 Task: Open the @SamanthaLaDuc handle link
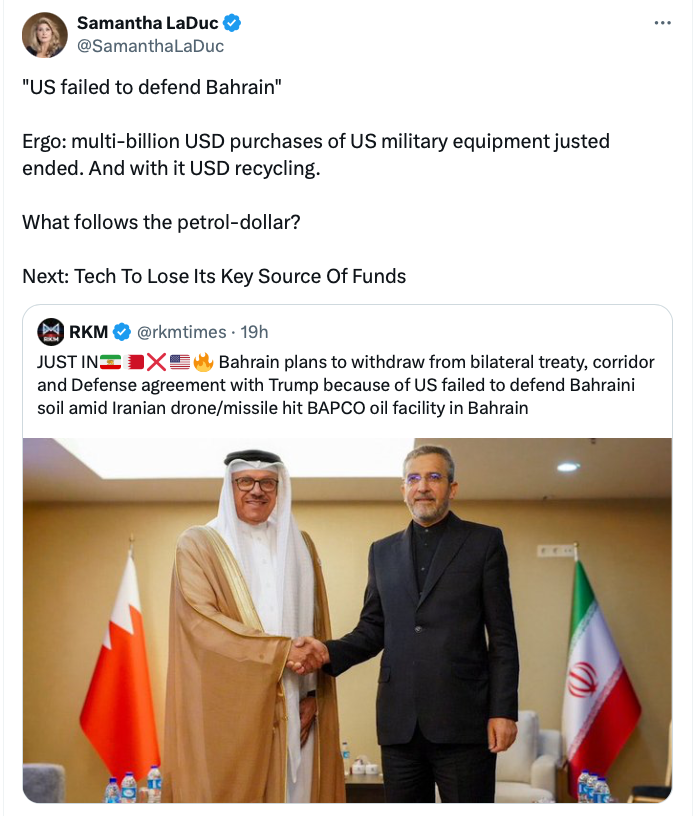[150, 46]
